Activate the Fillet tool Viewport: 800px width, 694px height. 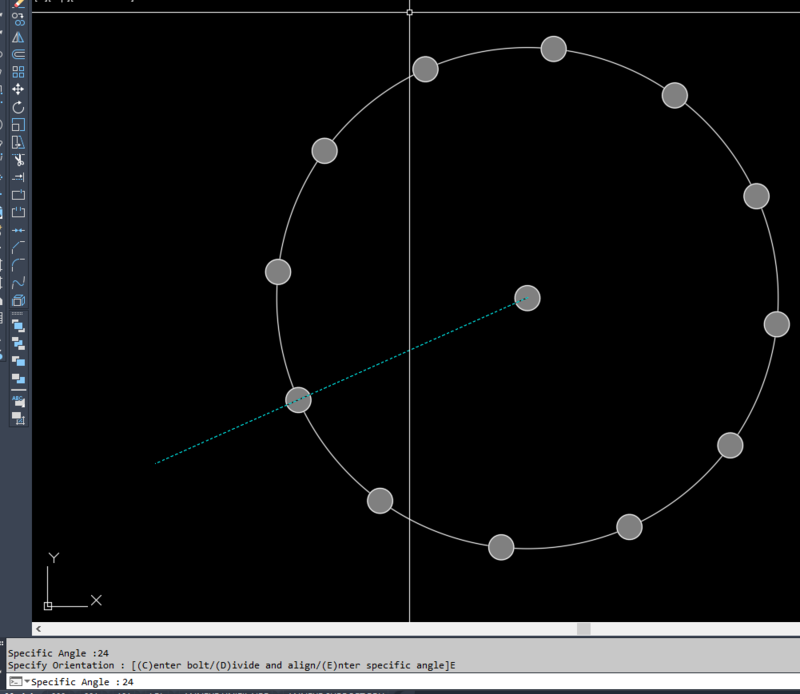click(18, 265)
